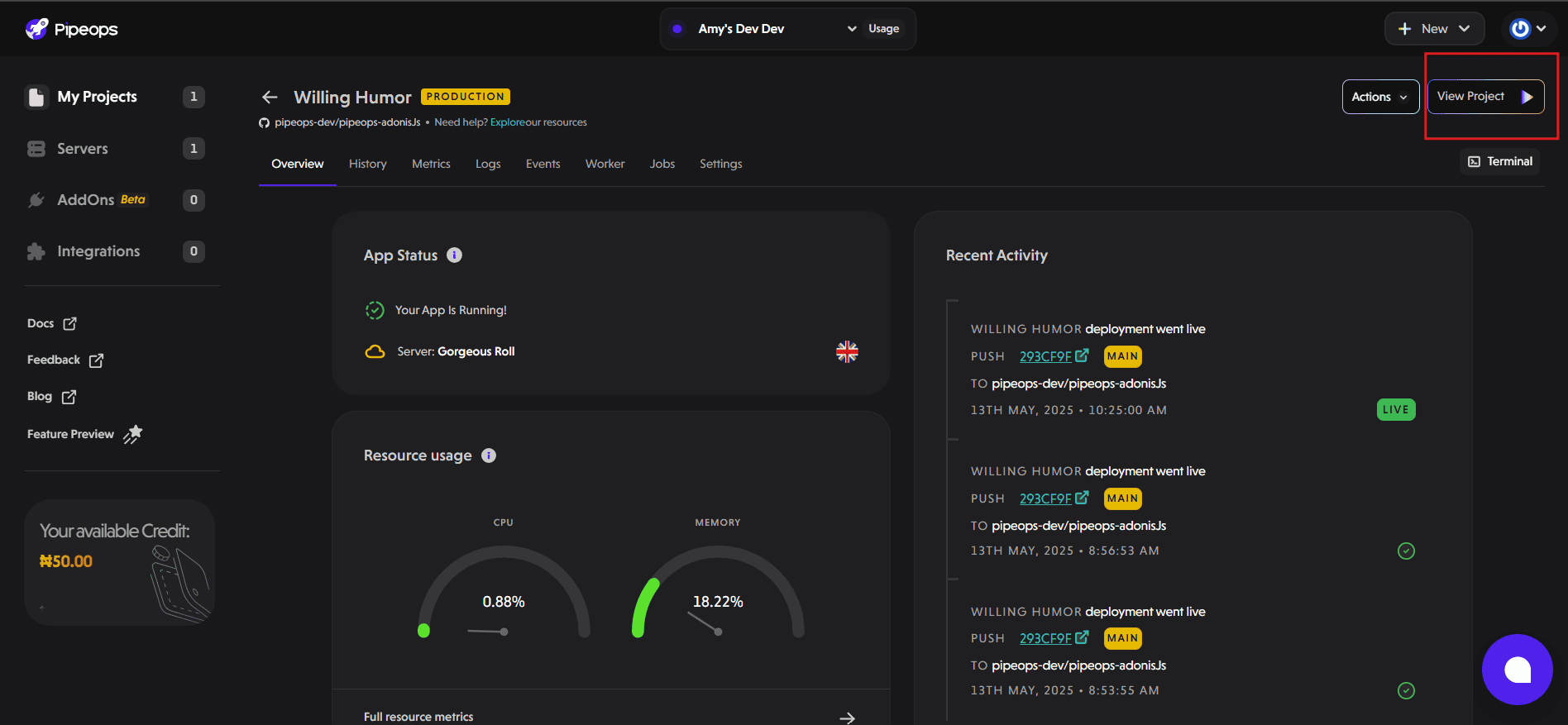This screenshot has width=1568, height=725.
Task: Open the Feedback link
Action: [65, 360]
